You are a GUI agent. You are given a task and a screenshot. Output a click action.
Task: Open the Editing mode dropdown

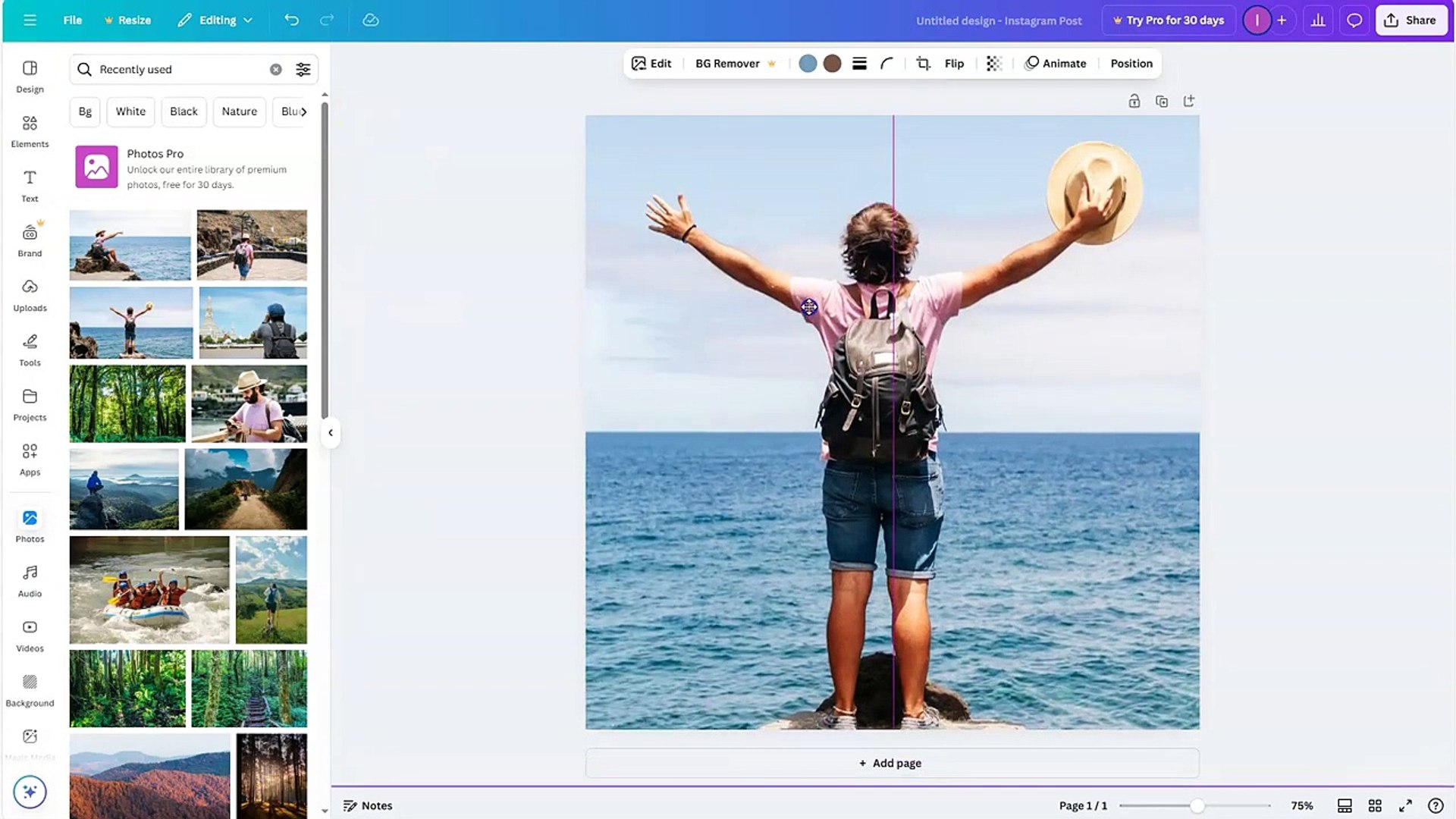click(x=215, y=20)
